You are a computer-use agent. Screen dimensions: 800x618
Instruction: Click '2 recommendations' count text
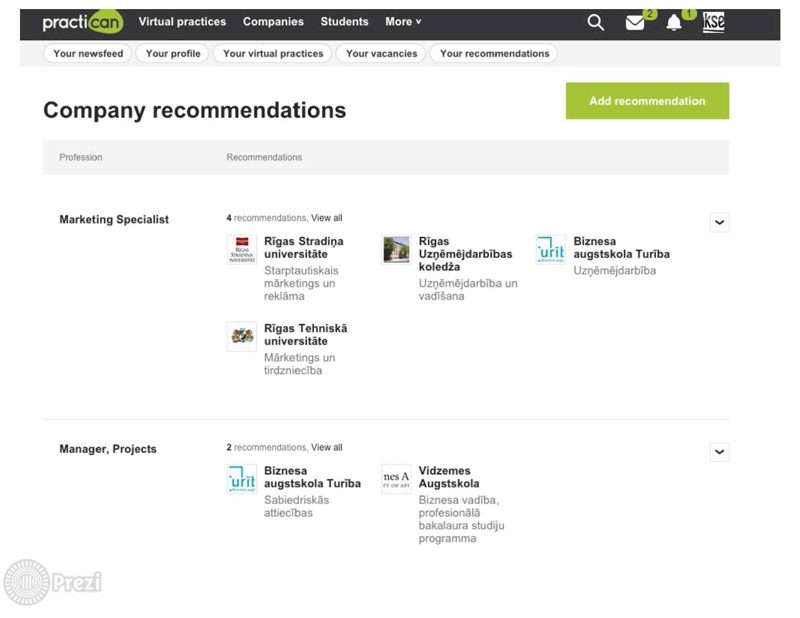coord(266,448)
